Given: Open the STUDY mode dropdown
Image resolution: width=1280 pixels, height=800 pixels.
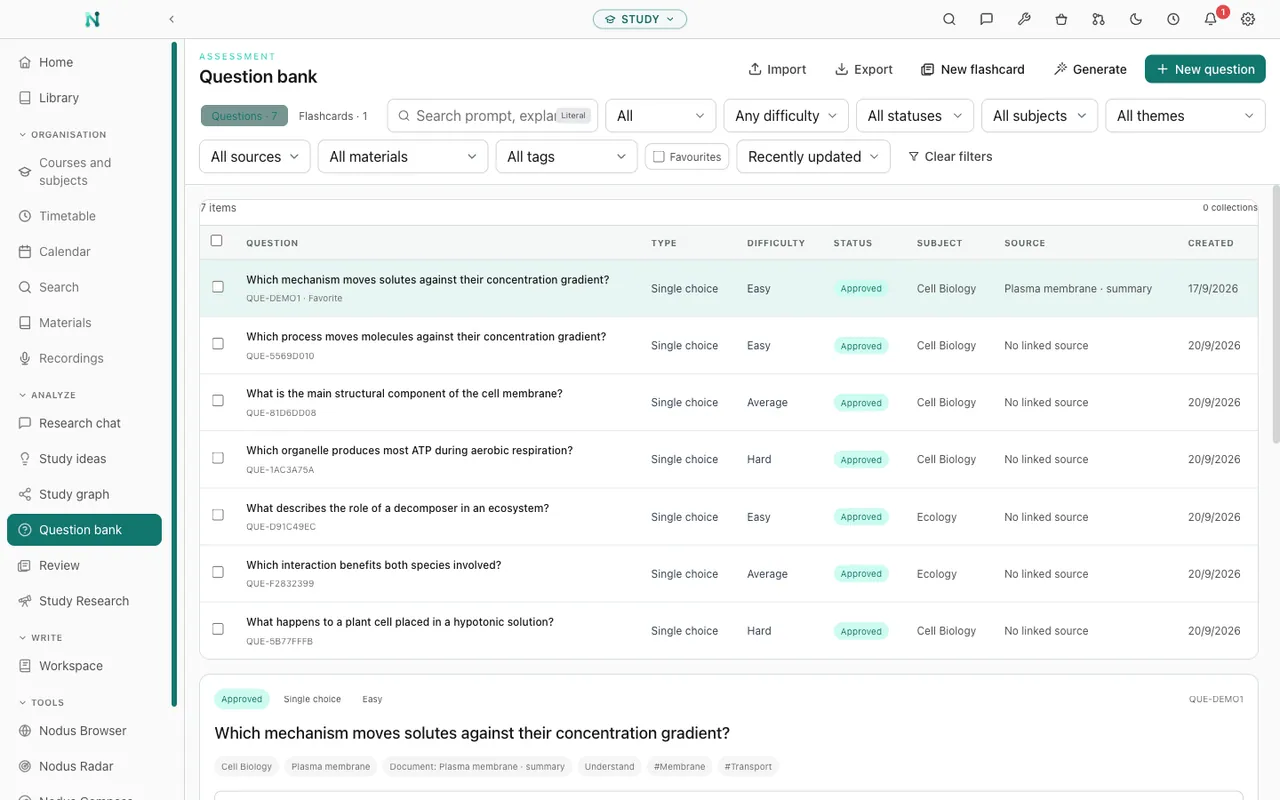Looking at the screenshot, I should [x=640, y=19].
